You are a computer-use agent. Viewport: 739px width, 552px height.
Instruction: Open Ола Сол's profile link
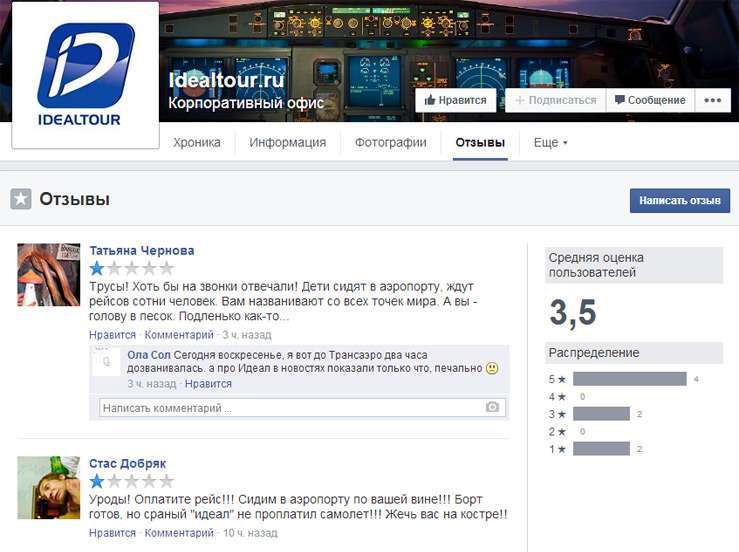148,355
